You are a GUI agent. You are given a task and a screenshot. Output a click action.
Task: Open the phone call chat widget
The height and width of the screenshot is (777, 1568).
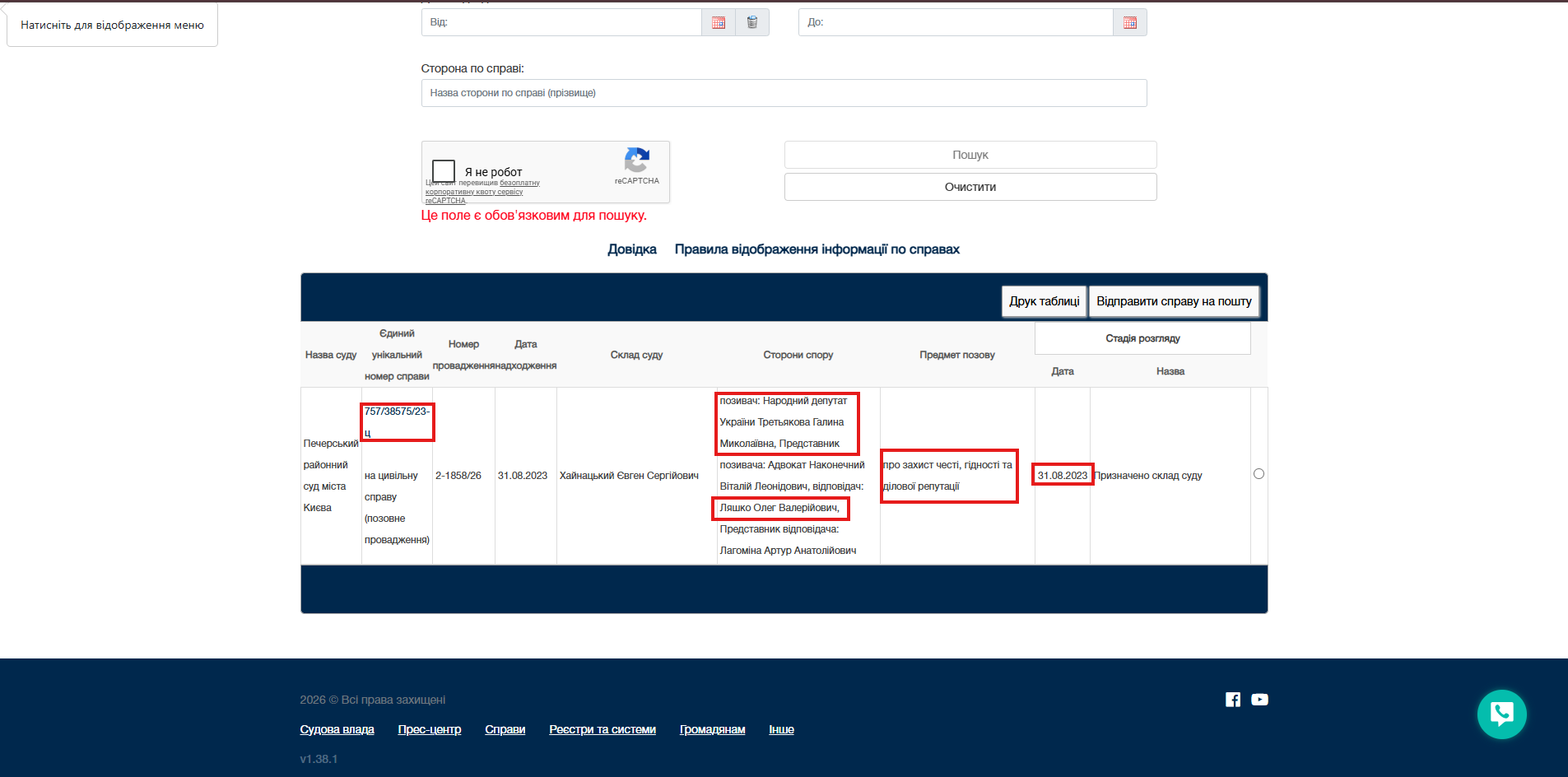pyautogui.click(x=1502, y=714)
